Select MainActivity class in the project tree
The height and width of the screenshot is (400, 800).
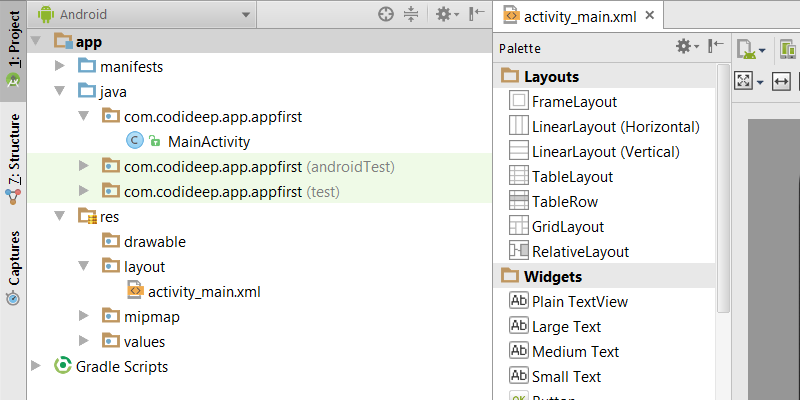point(208,142)
